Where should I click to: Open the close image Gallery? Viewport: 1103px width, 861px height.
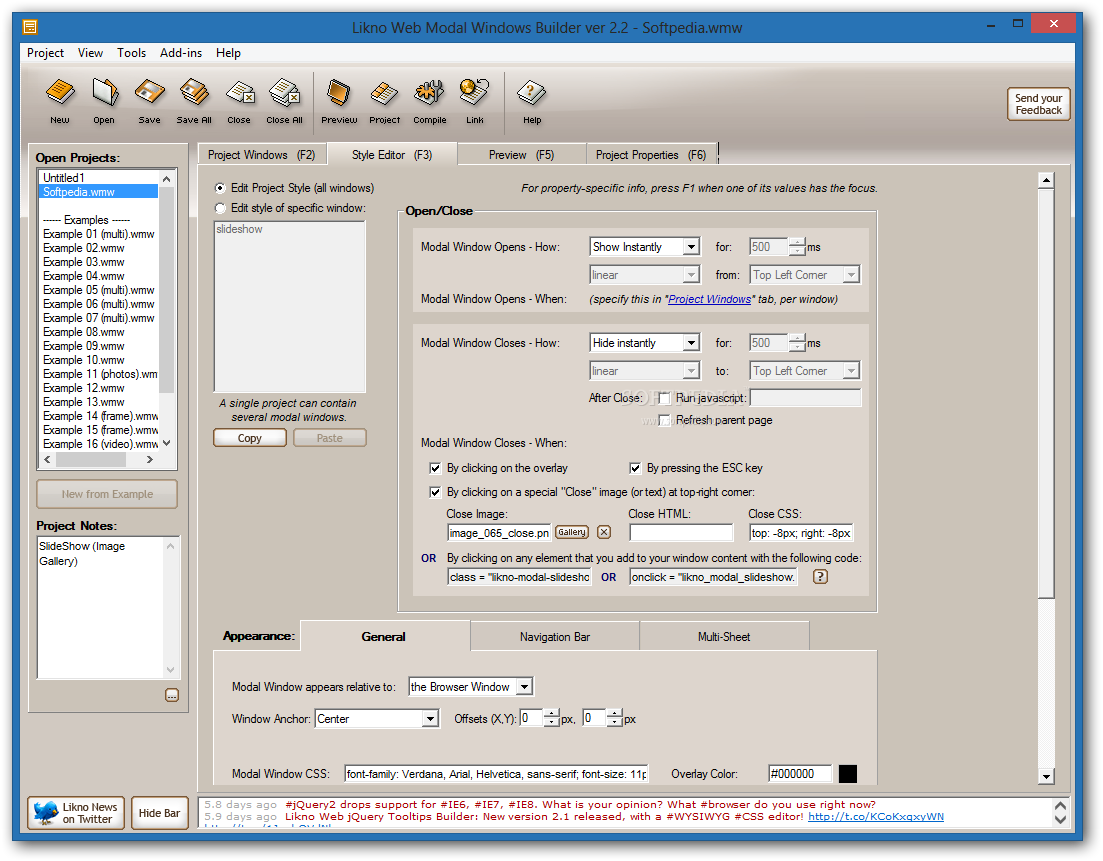pos(572,532)
